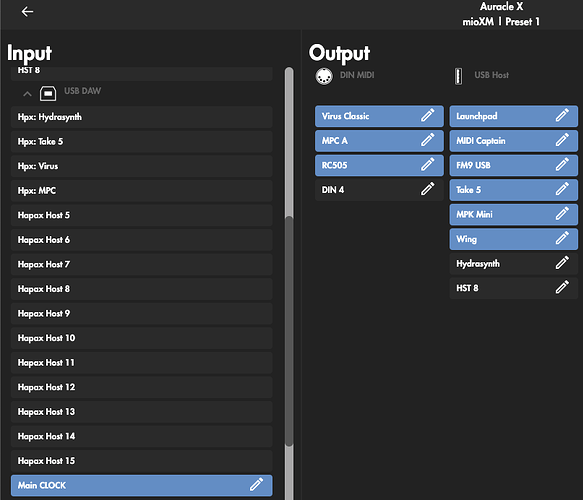The height and width of the screenshot is (500, 583).
Task: Toggle routing to MPC A output
Action: [379, 141]
